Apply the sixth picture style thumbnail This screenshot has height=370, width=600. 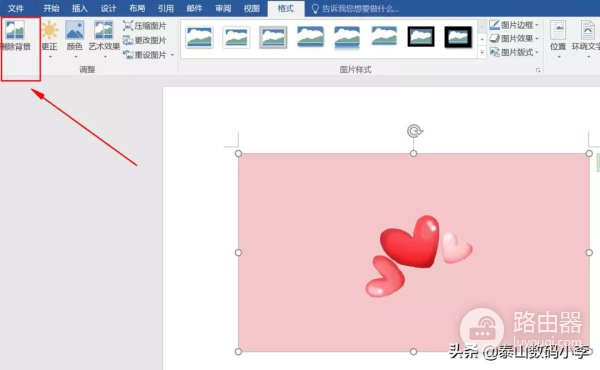pyautogui.click(x=384, y=36)
